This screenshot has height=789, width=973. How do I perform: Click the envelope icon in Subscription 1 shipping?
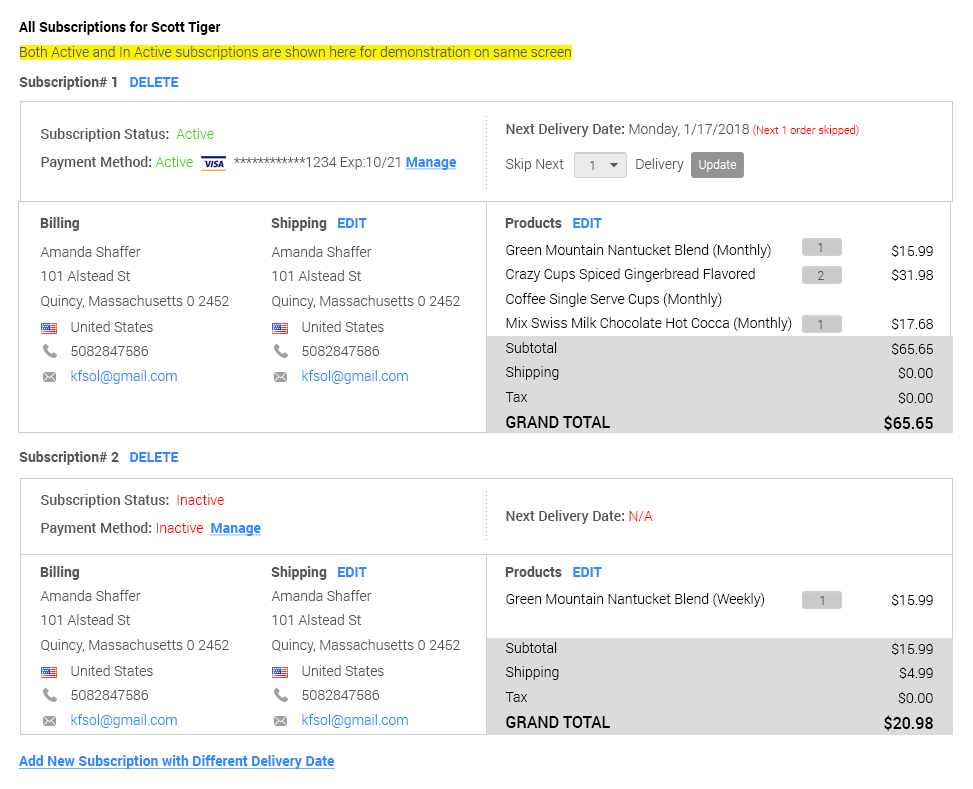[x=280, y=377]
